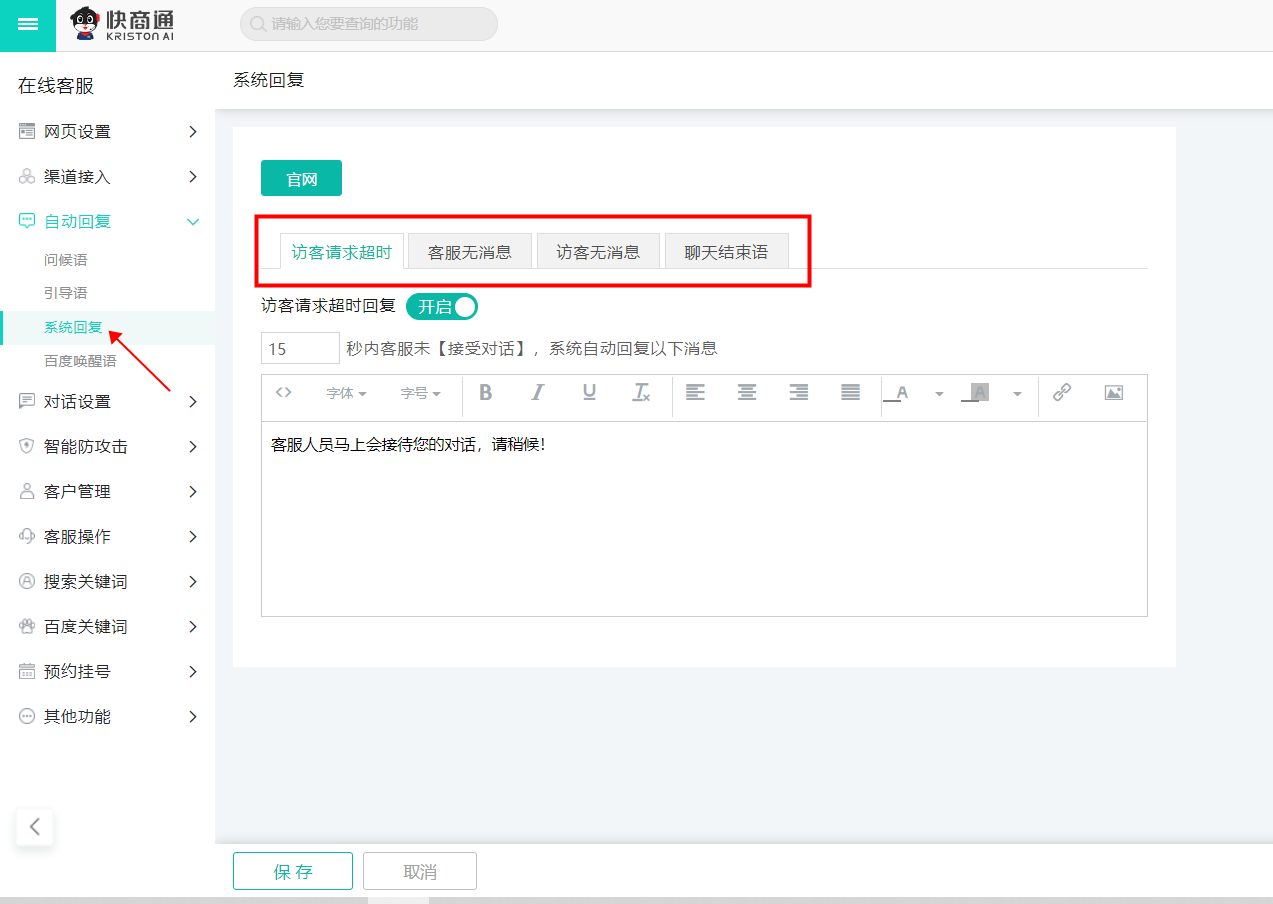Disable the 访客请求超时回复 switch
The width and height of the screenshot is (1273, 904).
[x=442, y=307]
